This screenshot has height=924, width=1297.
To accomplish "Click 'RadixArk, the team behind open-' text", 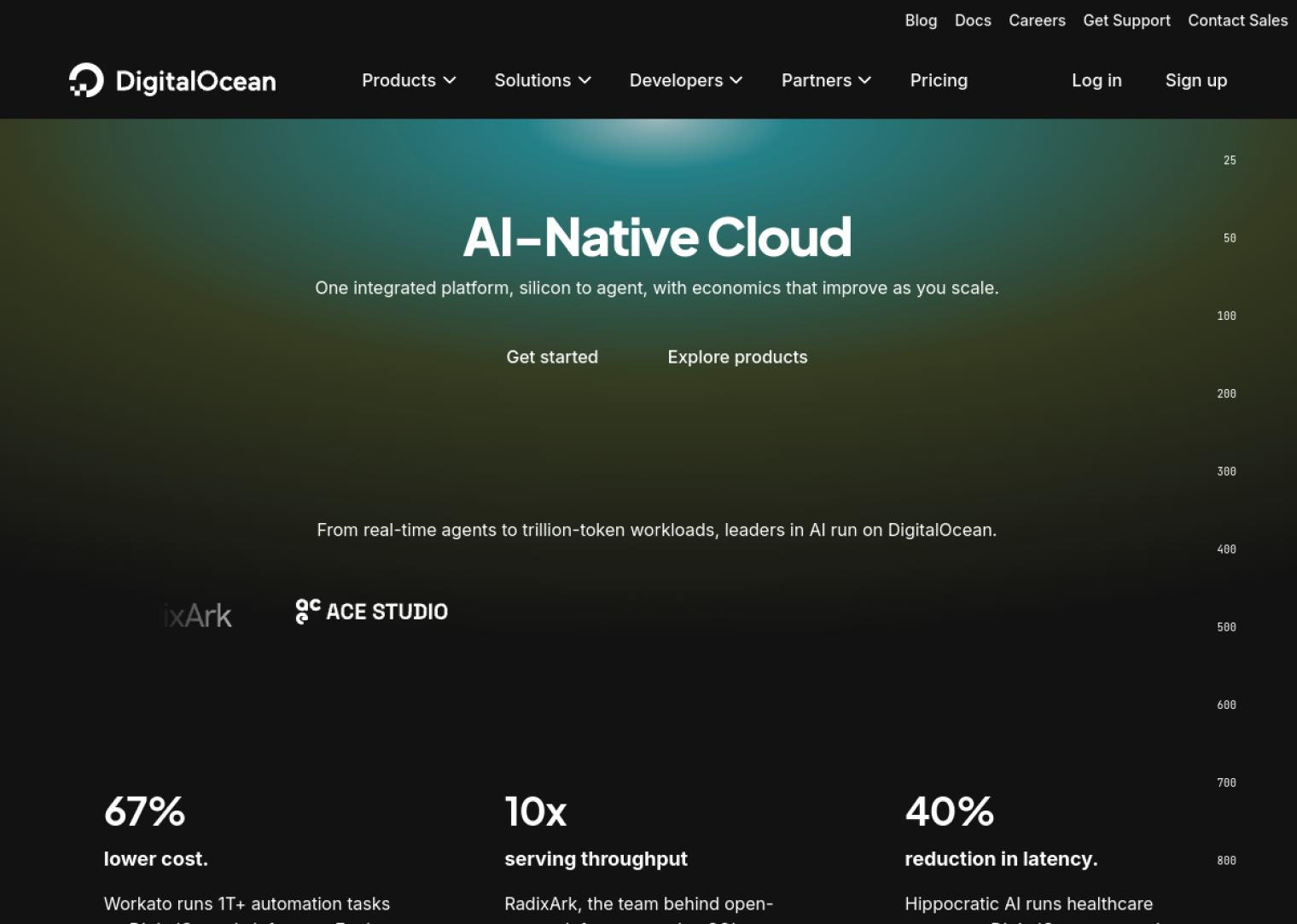I will pyautogui.click(x=638, y=904).
